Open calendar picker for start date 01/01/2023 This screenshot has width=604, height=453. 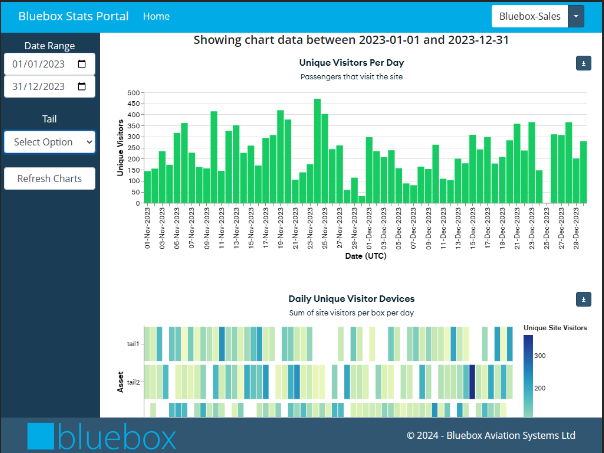point(82,64)
